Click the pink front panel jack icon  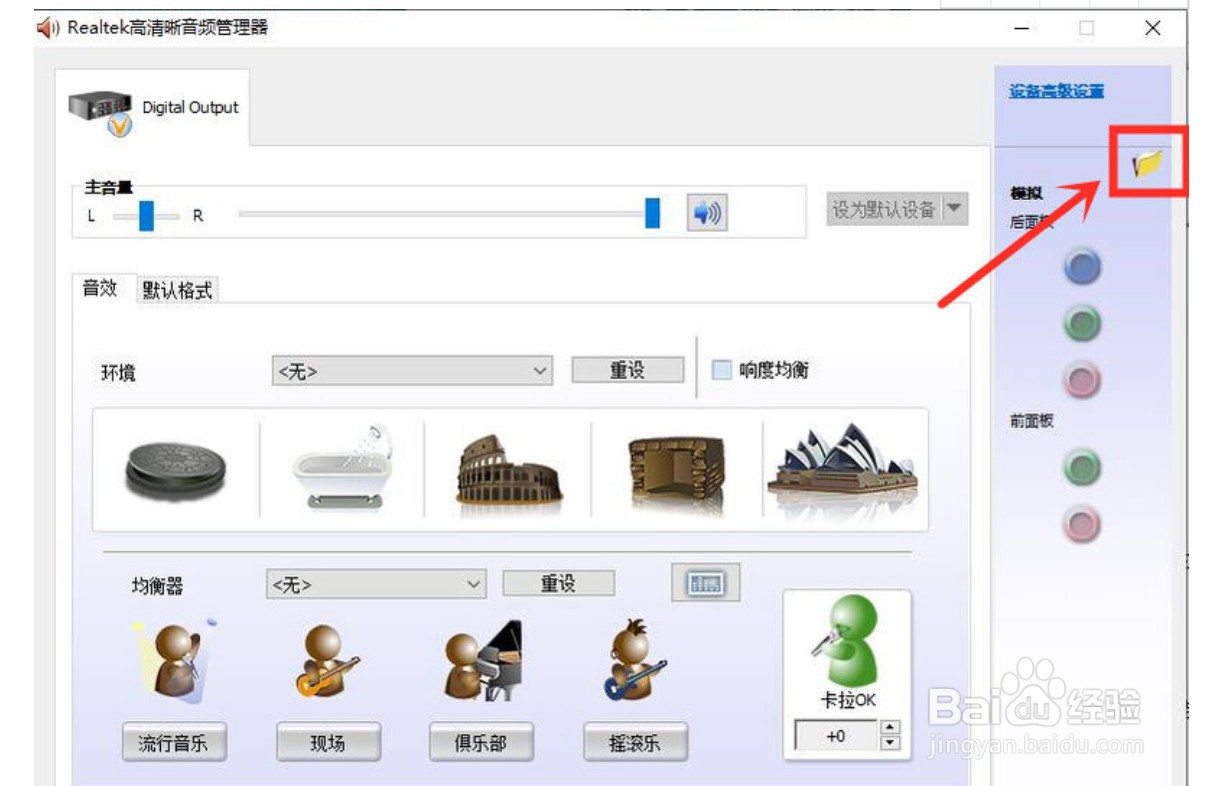coord(1083,521)
